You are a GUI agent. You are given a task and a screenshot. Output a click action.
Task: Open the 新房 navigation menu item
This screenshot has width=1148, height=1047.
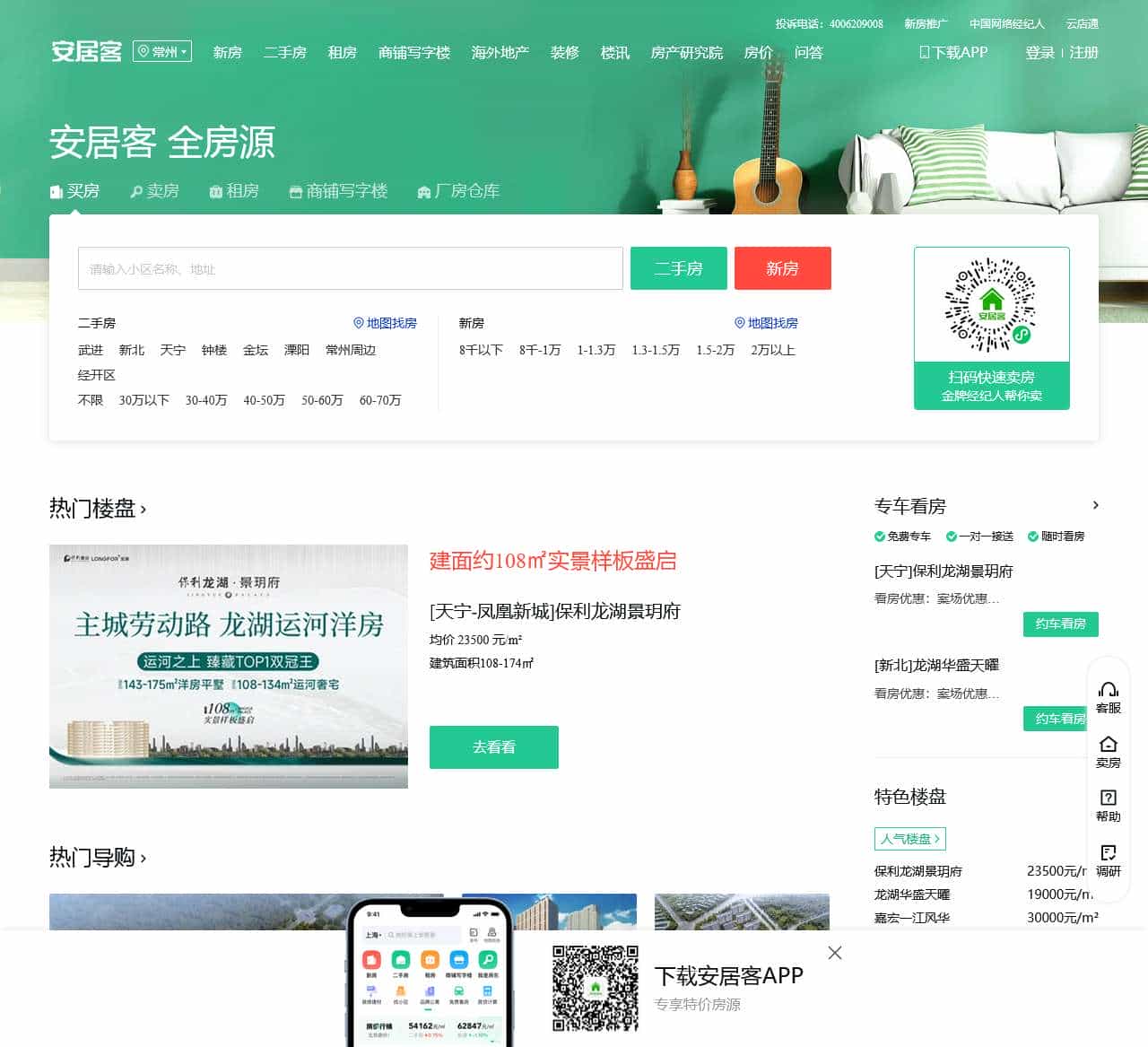point(228,53)
